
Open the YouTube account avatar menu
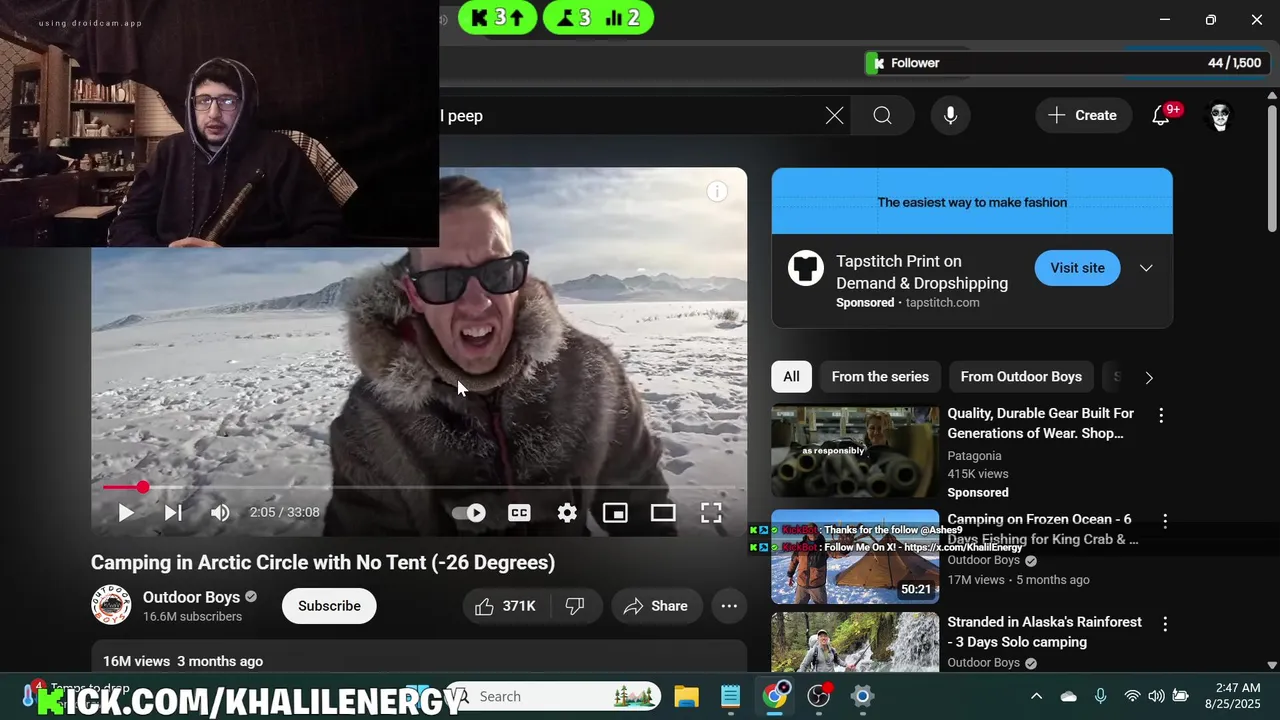click(x=1220, y=116)
